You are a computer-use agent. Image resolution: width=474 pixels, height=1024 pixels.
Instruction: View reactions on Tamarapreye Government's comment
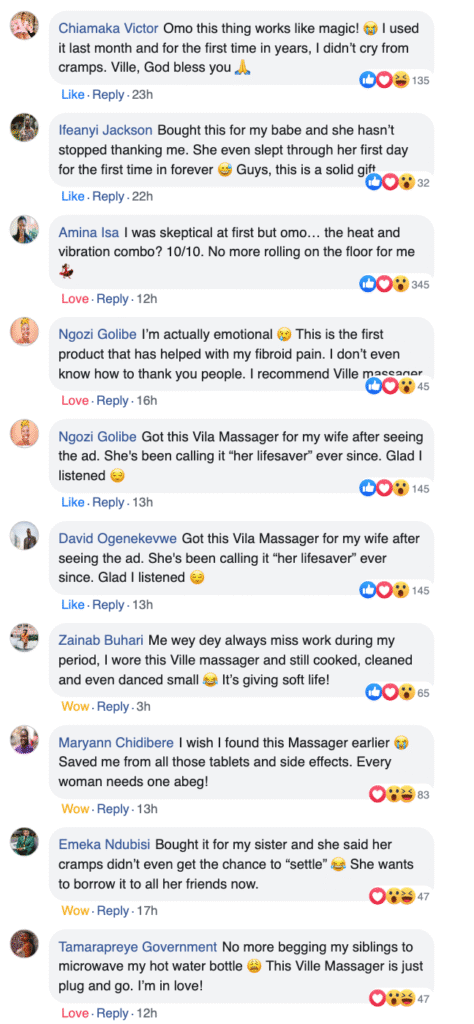point(392,999)
